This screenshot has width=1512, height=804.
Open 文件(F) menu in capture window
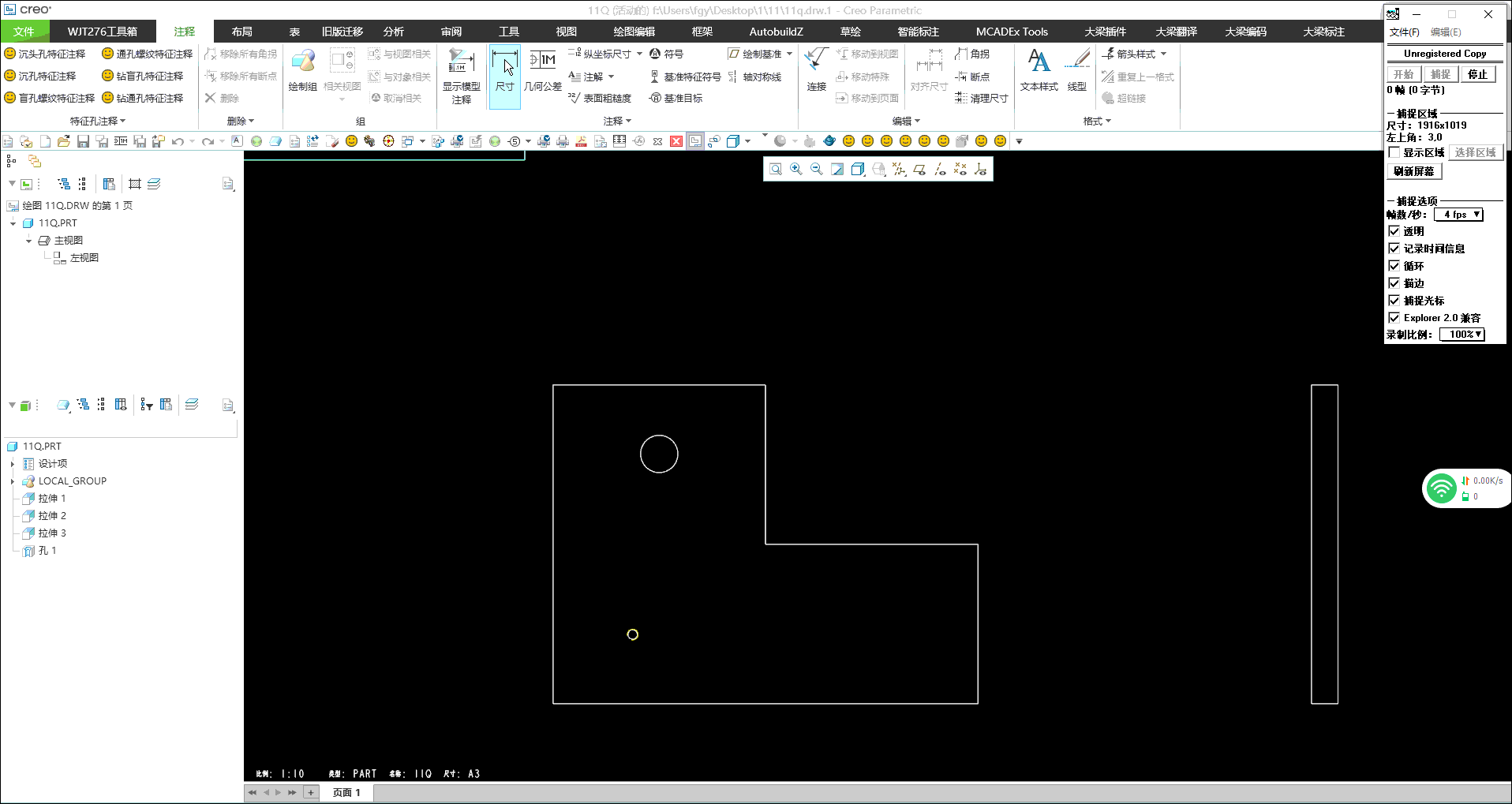[1404, 32]
